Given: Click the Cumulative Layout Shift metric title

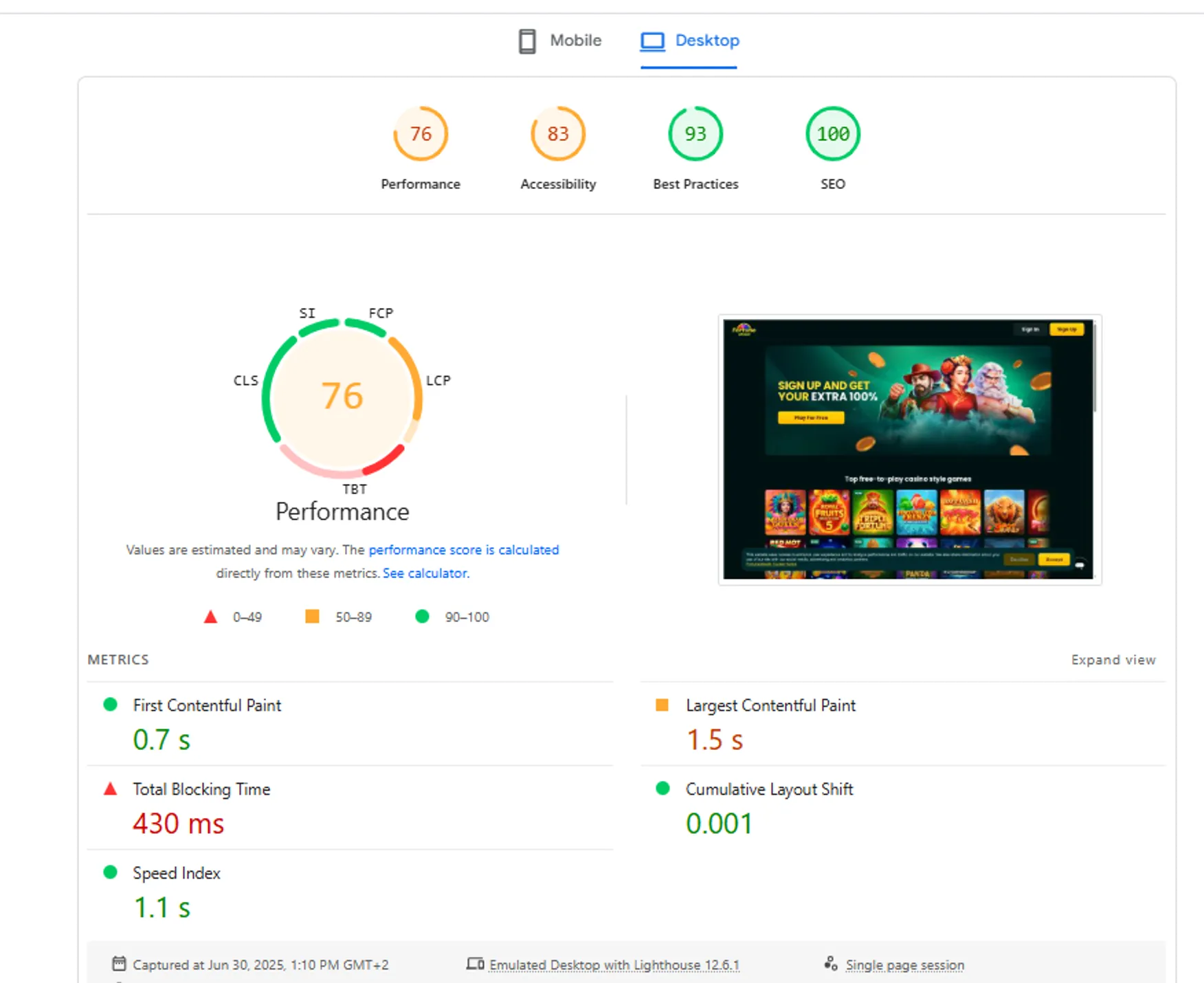Looking at the screenshot, I should tap(769, 789).
